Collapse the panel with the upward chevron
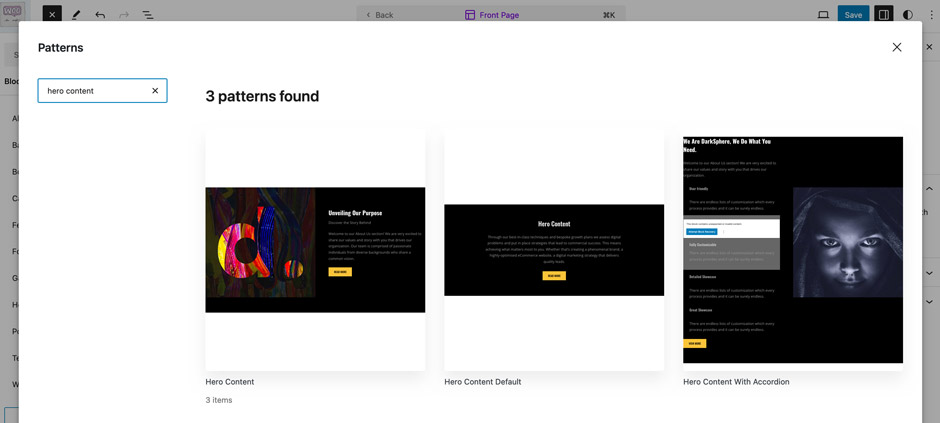940x423 pixels. [929, 188]
